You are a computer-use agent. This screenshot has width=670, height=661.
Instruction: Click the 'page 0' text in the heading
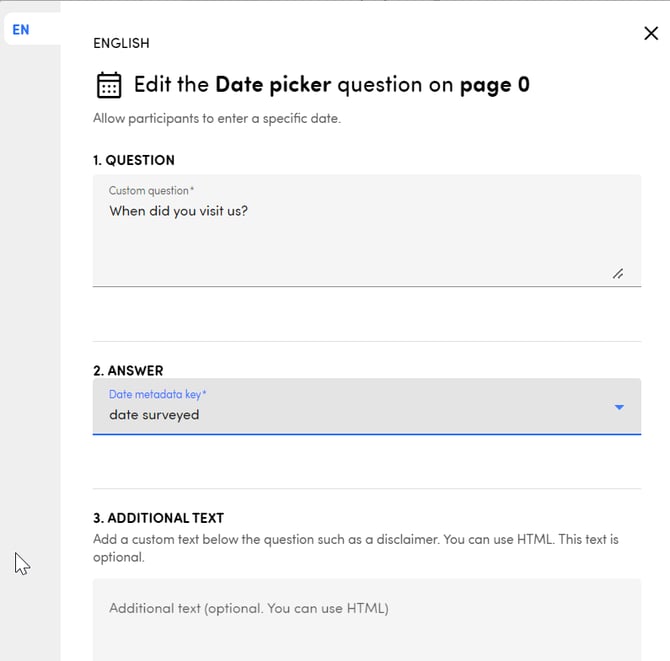pos(494,85)
